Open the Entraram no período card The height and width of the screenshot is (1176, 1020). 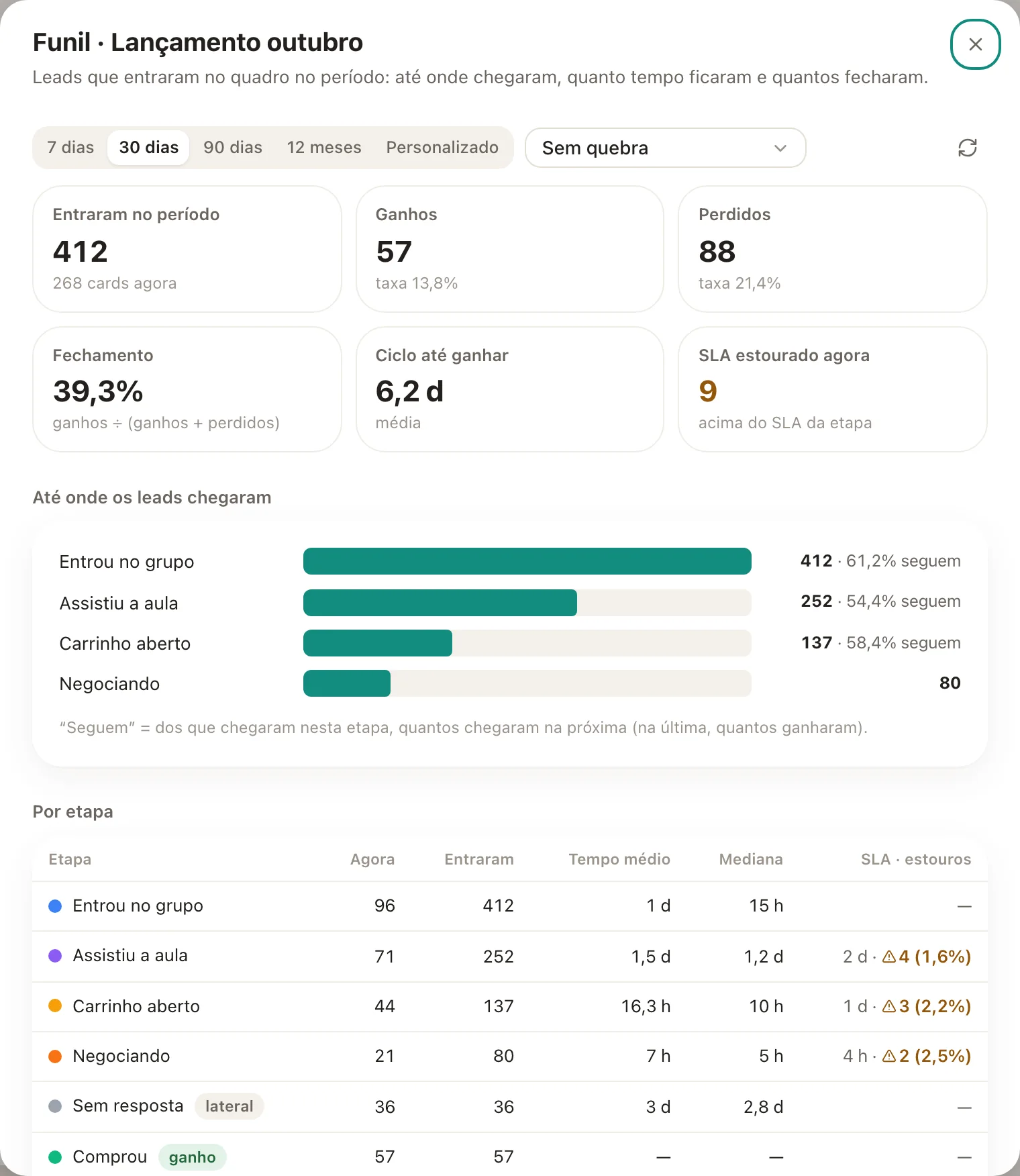click(x=187, y=249)
